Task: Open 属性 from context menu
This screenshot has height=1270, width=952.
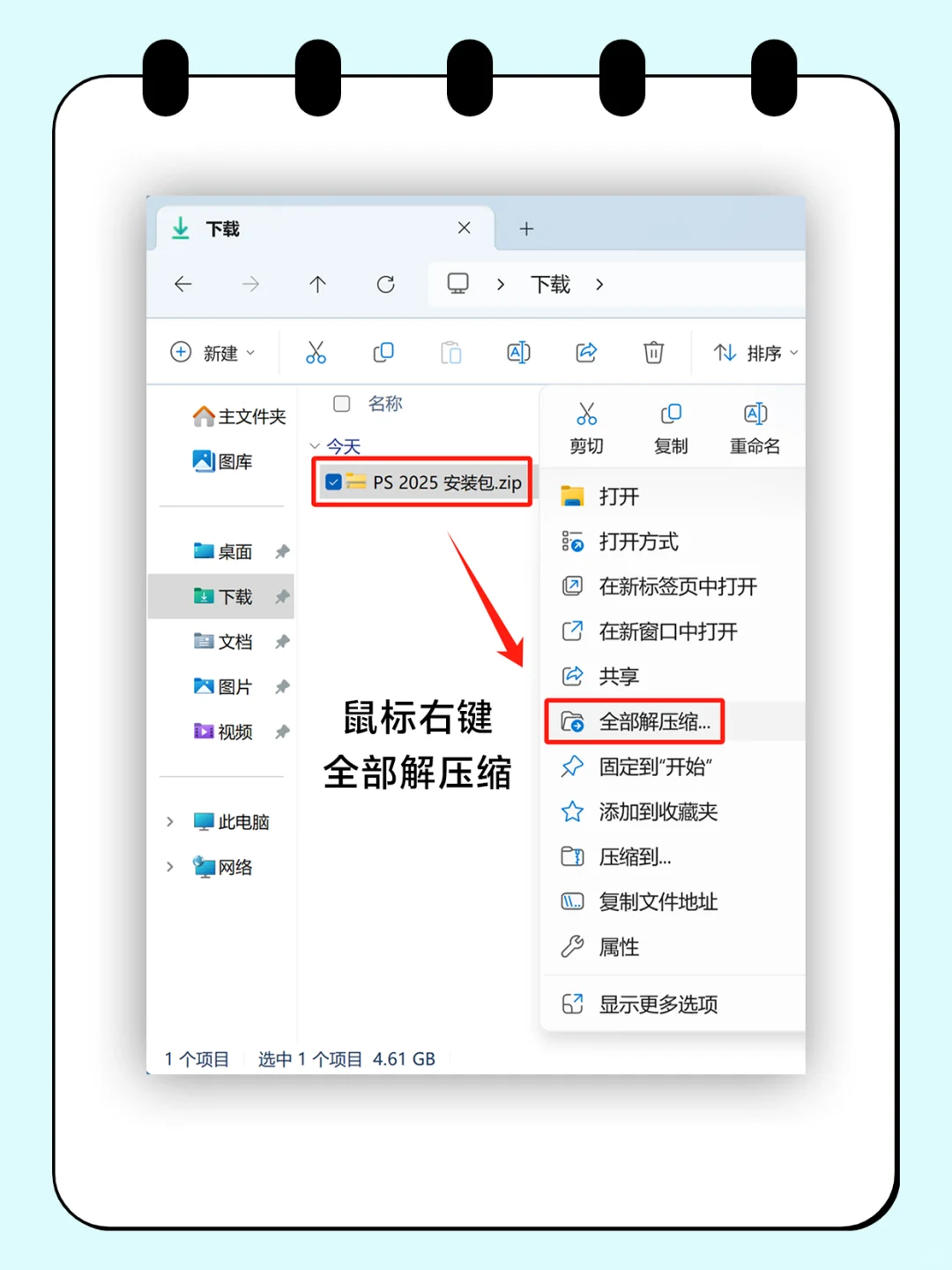Action: click(673, 947)
